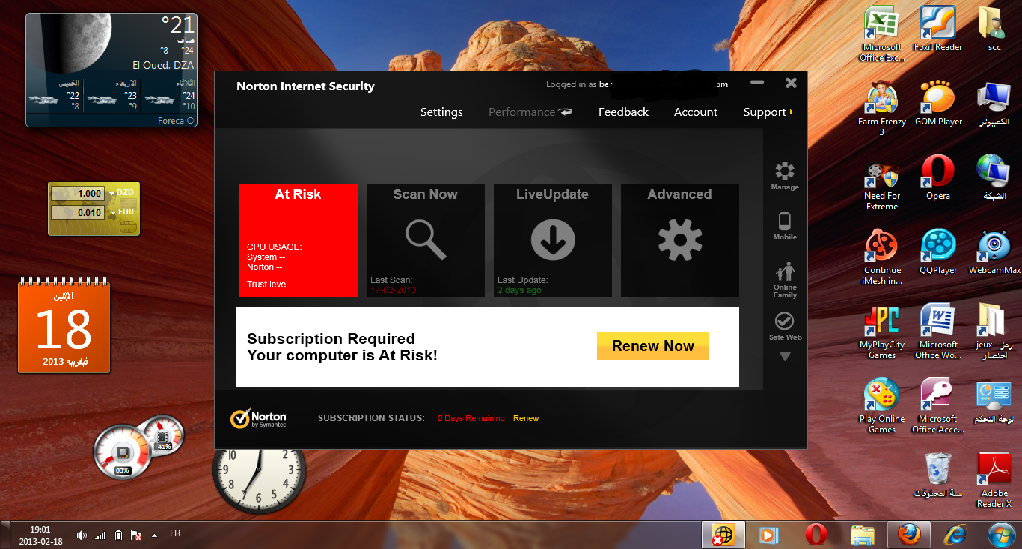1022x549 pixels.
Task: Select Control Panel desktop shortcut
Action: coord(994,400)
